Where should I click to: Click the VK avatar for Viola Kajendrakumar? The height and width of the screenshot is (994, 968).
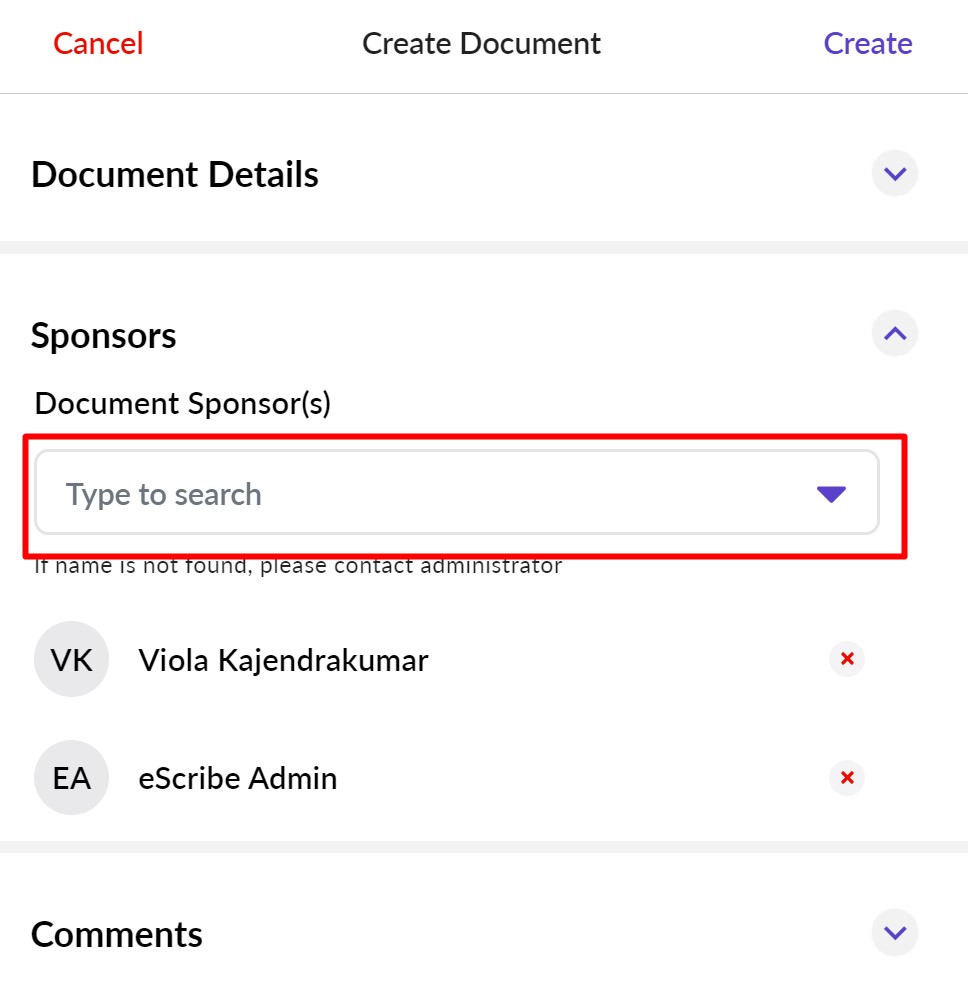71,659
